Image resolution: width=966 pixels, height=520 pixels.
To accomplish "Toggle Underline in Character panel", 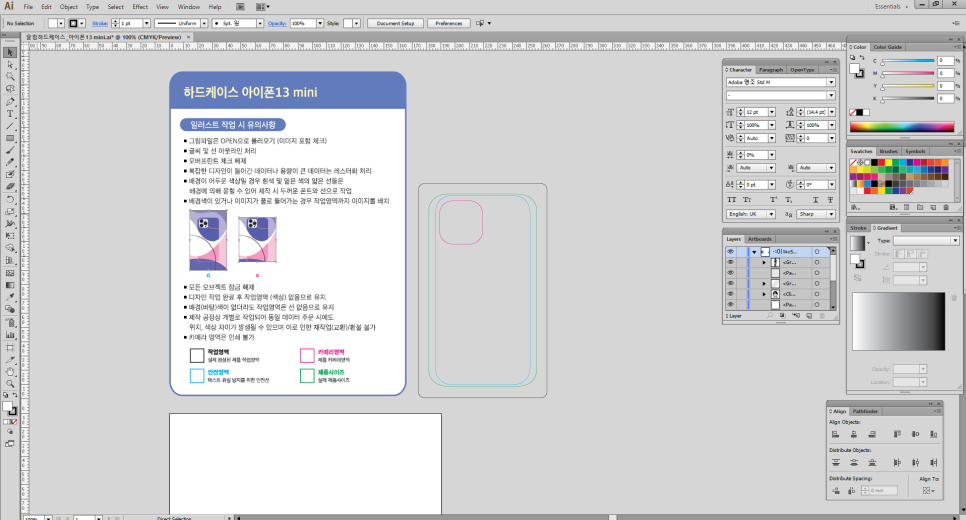I will [815, 200].
